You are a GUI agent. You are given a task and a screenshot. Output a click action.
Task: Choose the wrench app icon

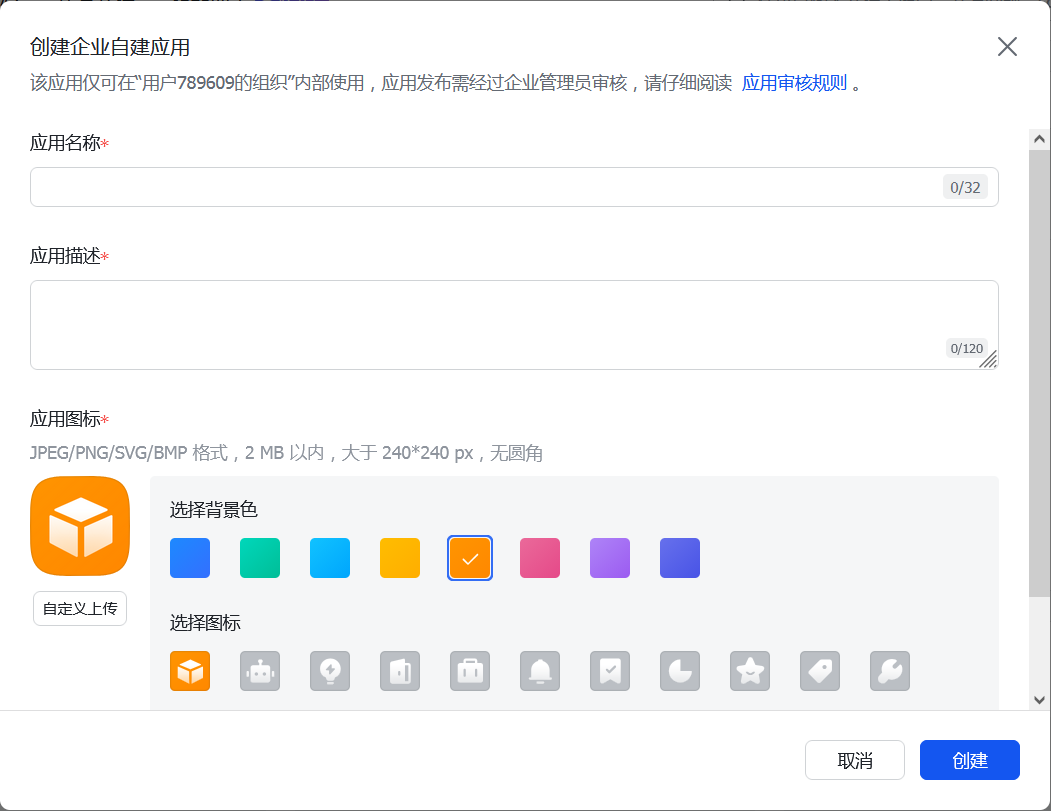890,671
